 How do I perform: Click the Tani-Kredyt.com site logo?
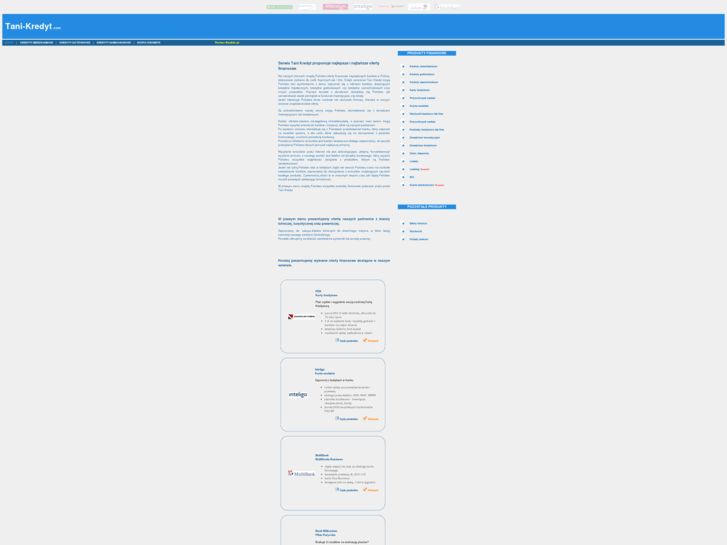33,26
